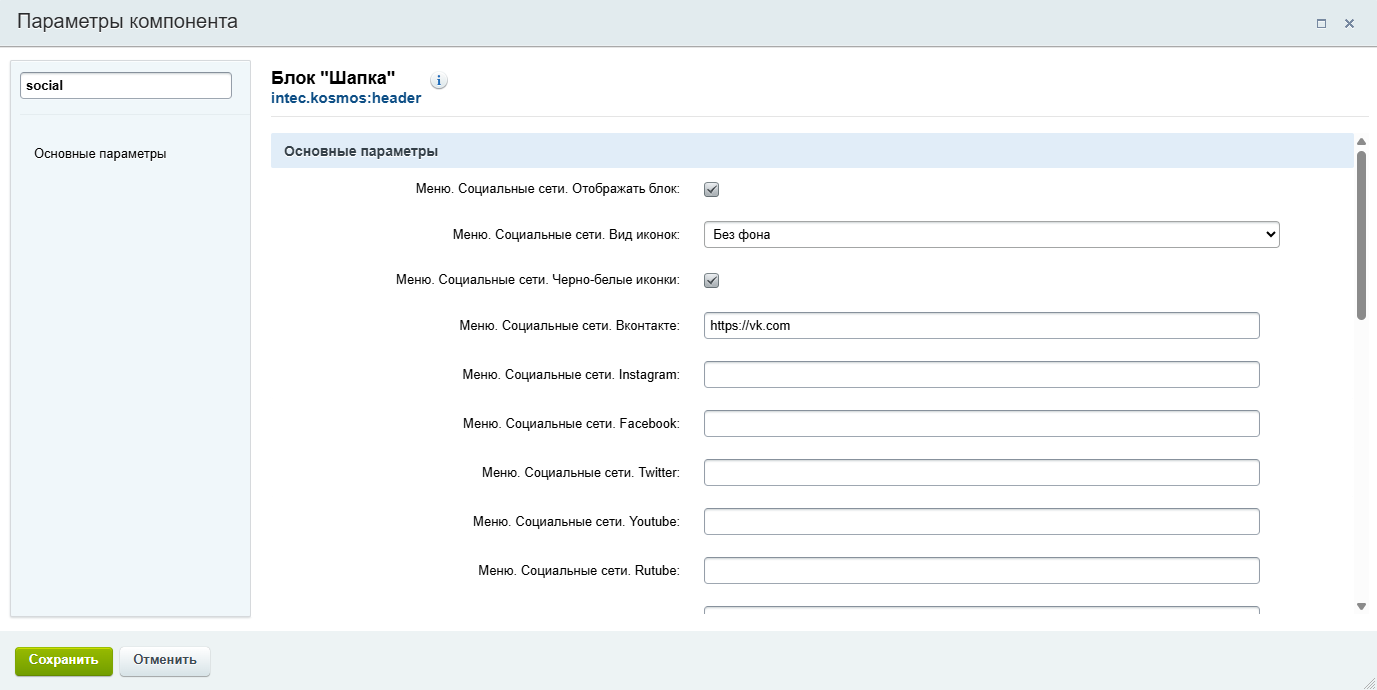Click the vertical scrollbar thumb
Image resolution: width=1377 pixels, height=690 pixels.
pyautogui.click(x=1361, y=235)
